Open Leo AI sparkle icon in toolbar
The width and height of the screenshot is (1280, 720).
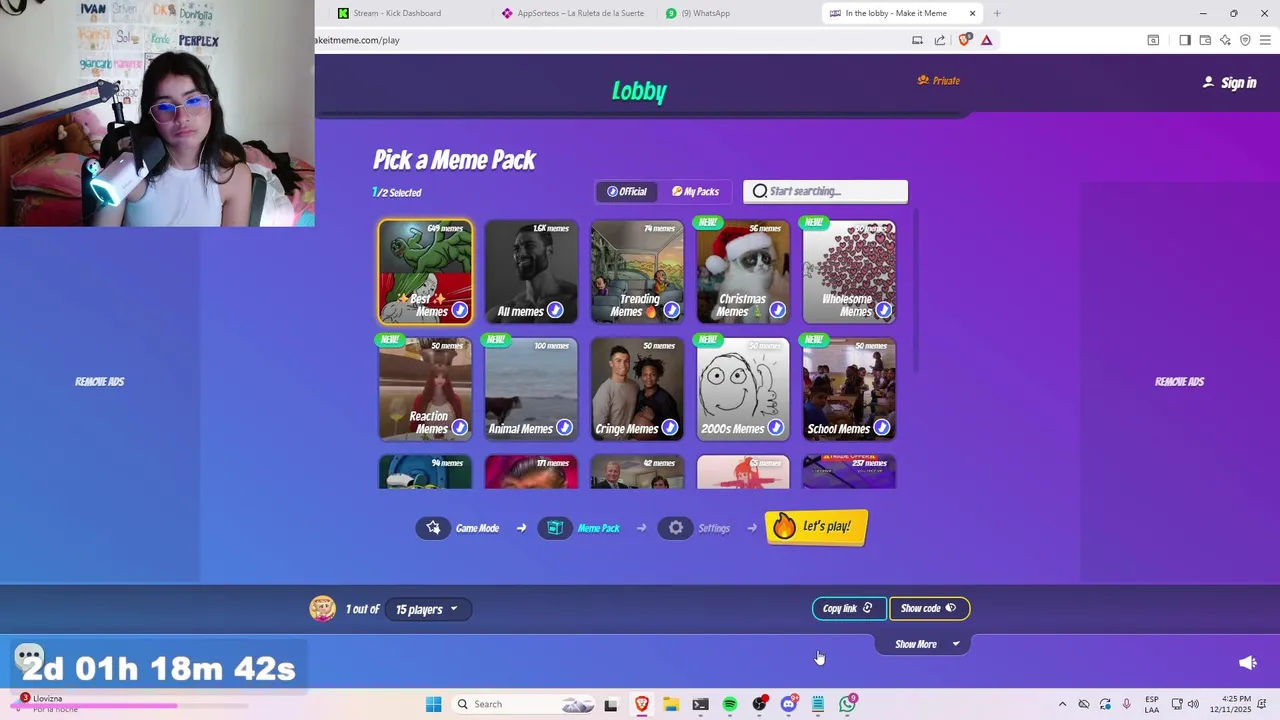pyautogui.click(x=1225, y=40)
